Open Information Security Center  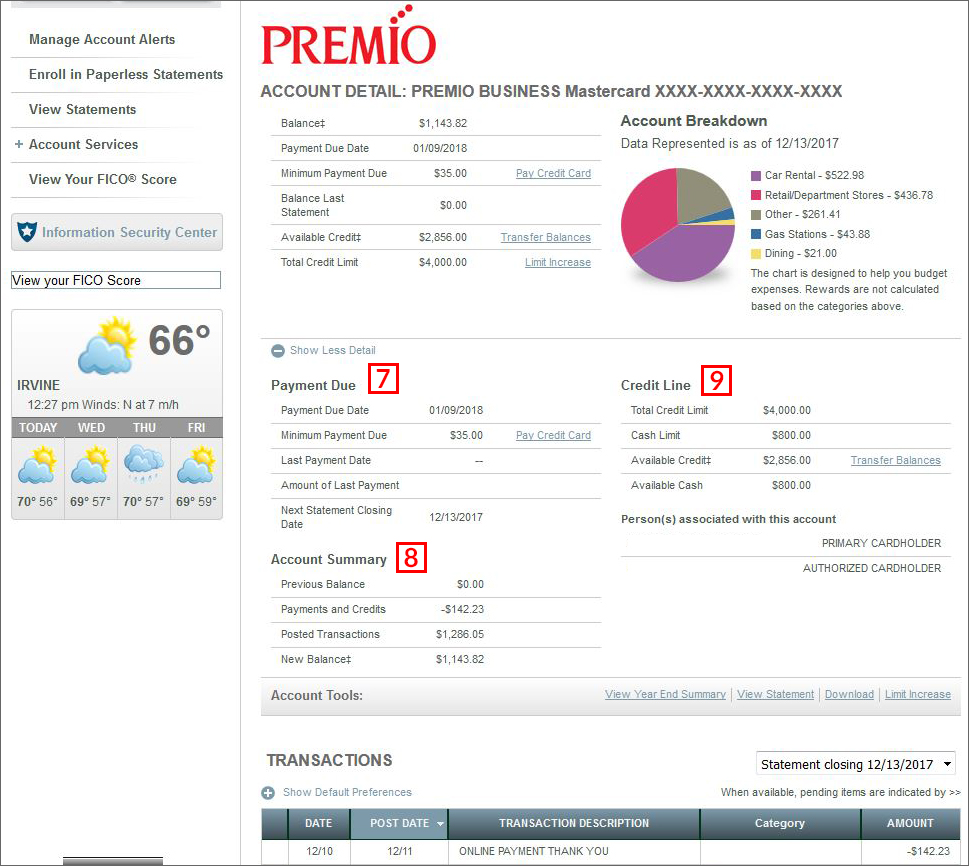(x=117, y=232)
